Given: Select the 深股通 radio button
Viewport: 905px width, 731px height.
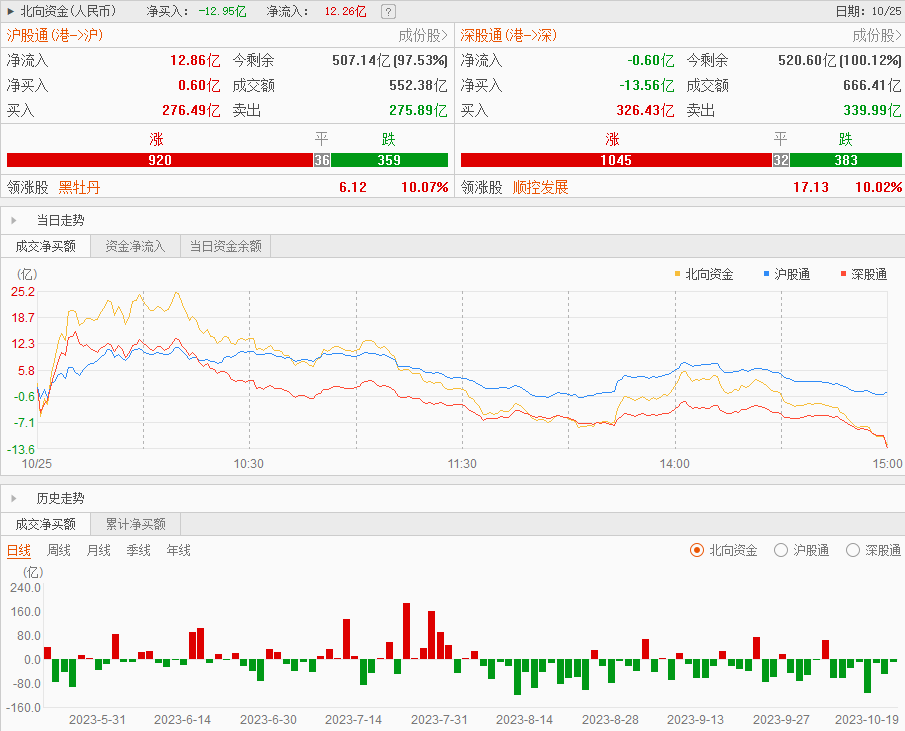Looking at the screenshot, I should click(x=853, y=550).
